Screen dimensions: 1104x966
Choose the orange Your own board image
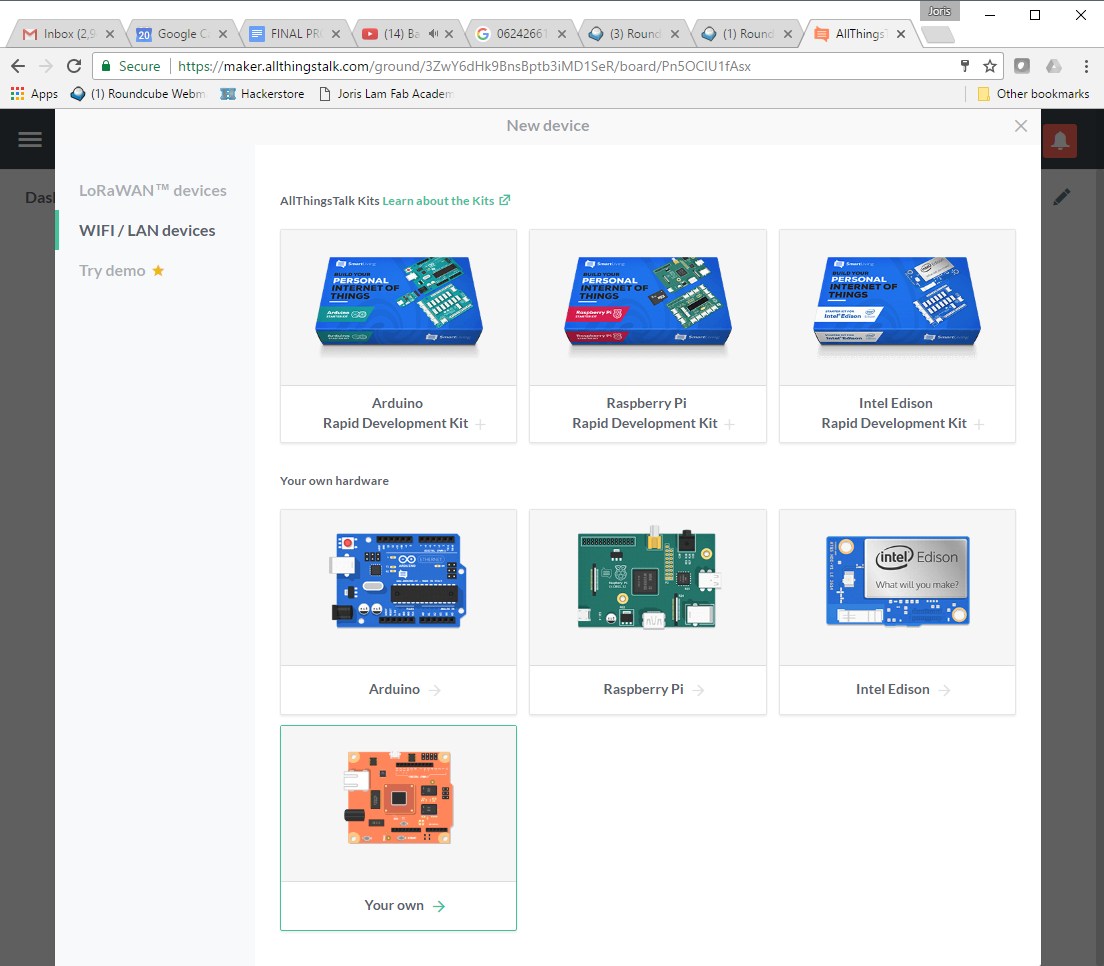click(399, 797)
